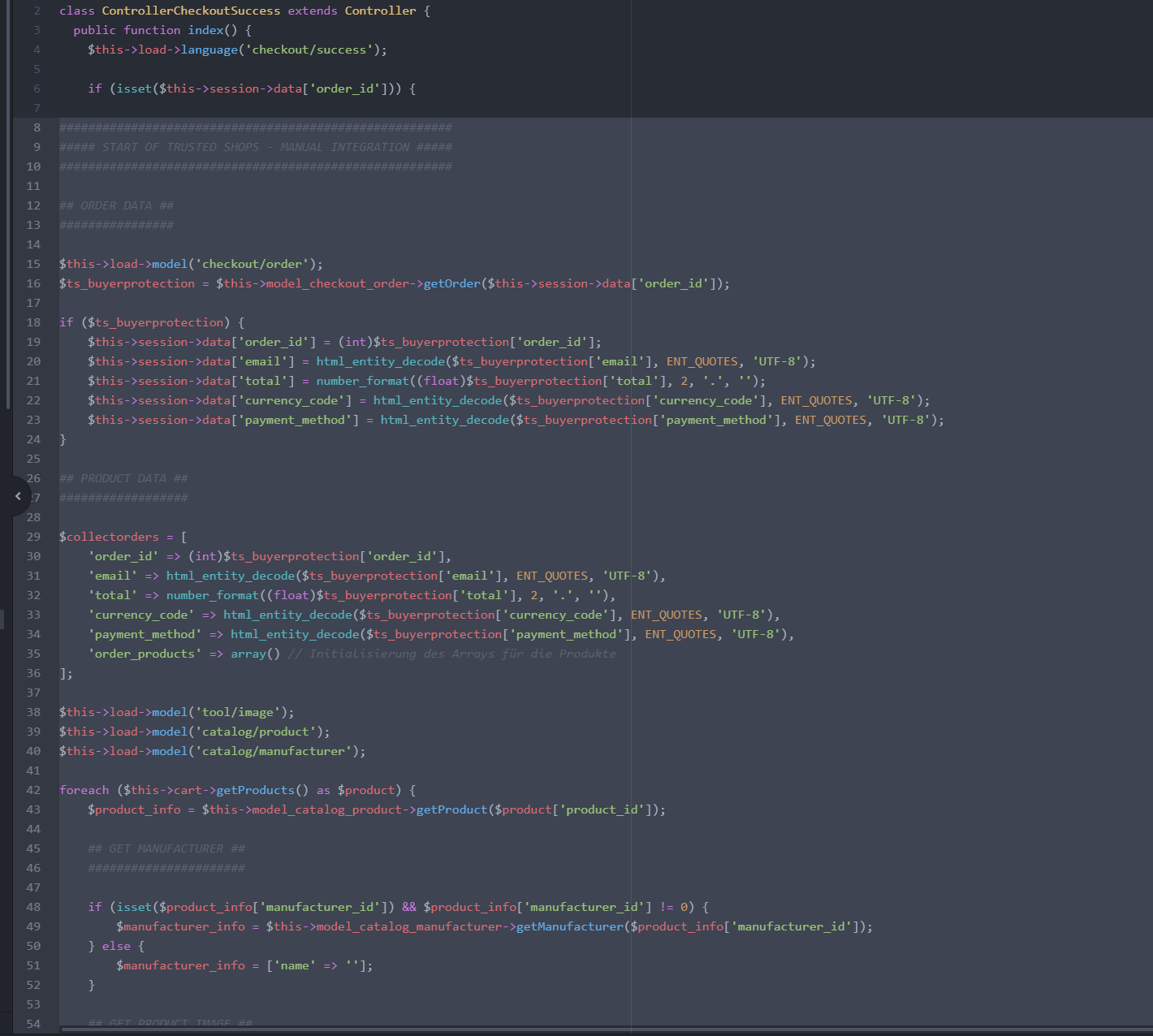Click '$collectorders' variable on line 29
Screen dimensions: 1153x1036
[109, 537]
